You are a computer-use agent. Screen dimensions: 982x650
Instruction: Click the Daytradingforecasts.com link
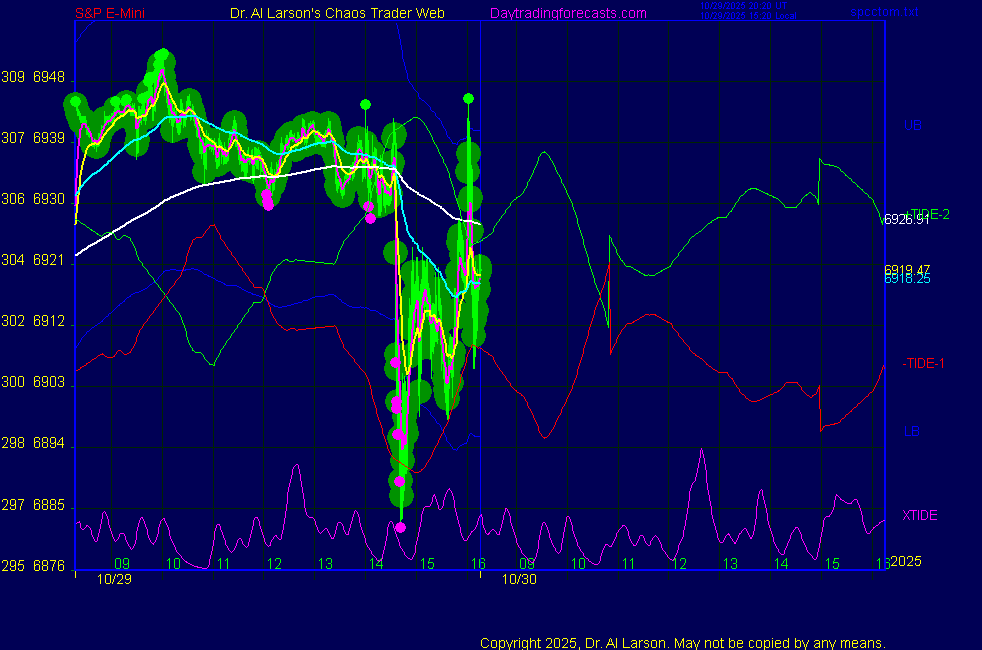pyautogui.click(x=567, y=13)
